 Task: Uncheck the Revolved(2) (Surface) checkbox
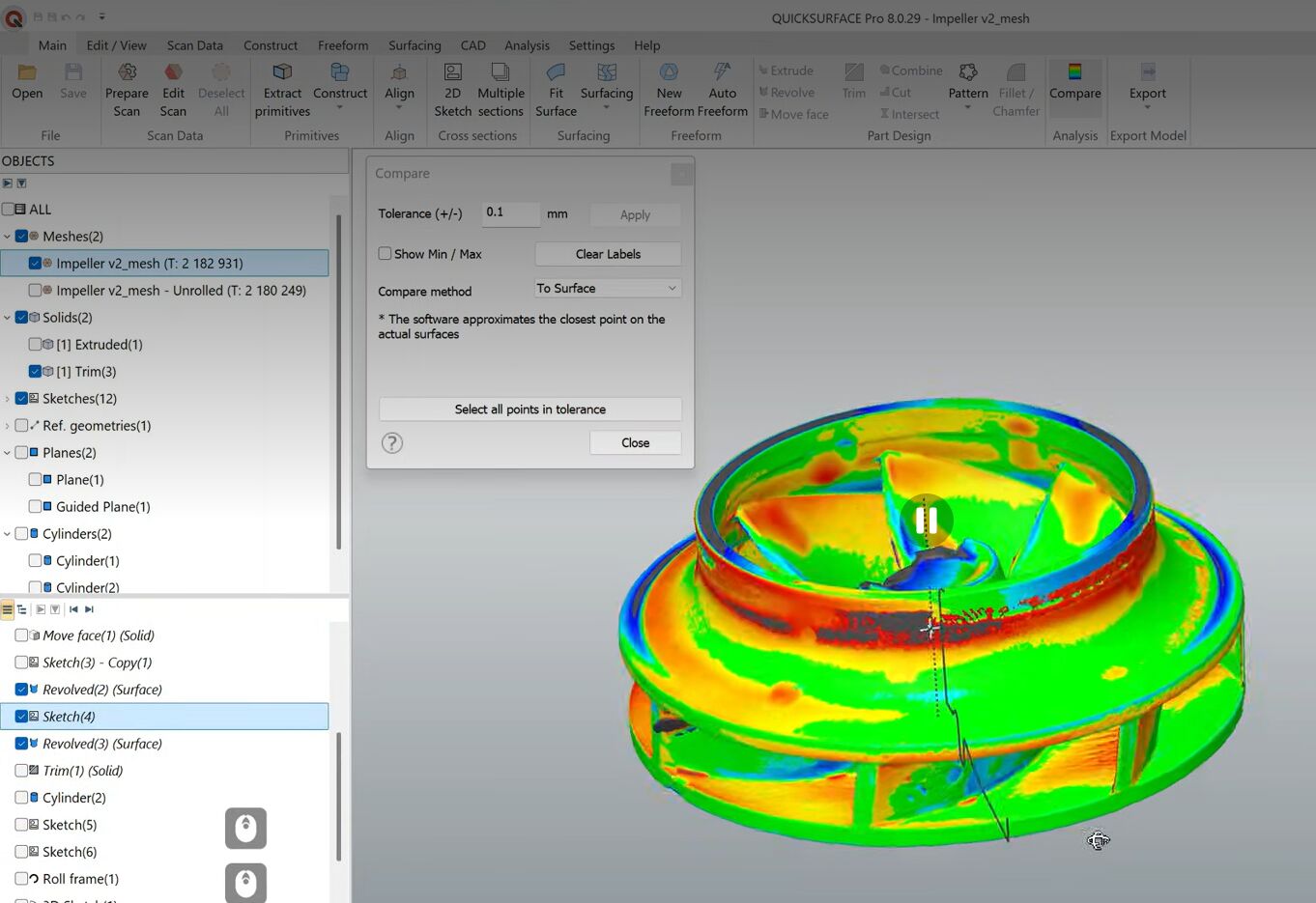(x=21, y=690)
